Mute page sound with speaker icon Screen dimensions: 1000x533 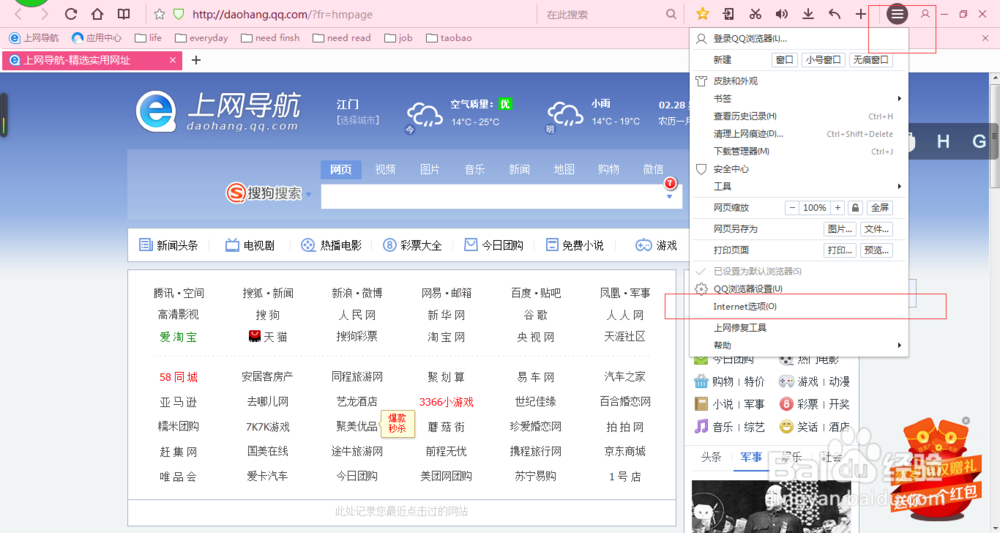point(781,13)
